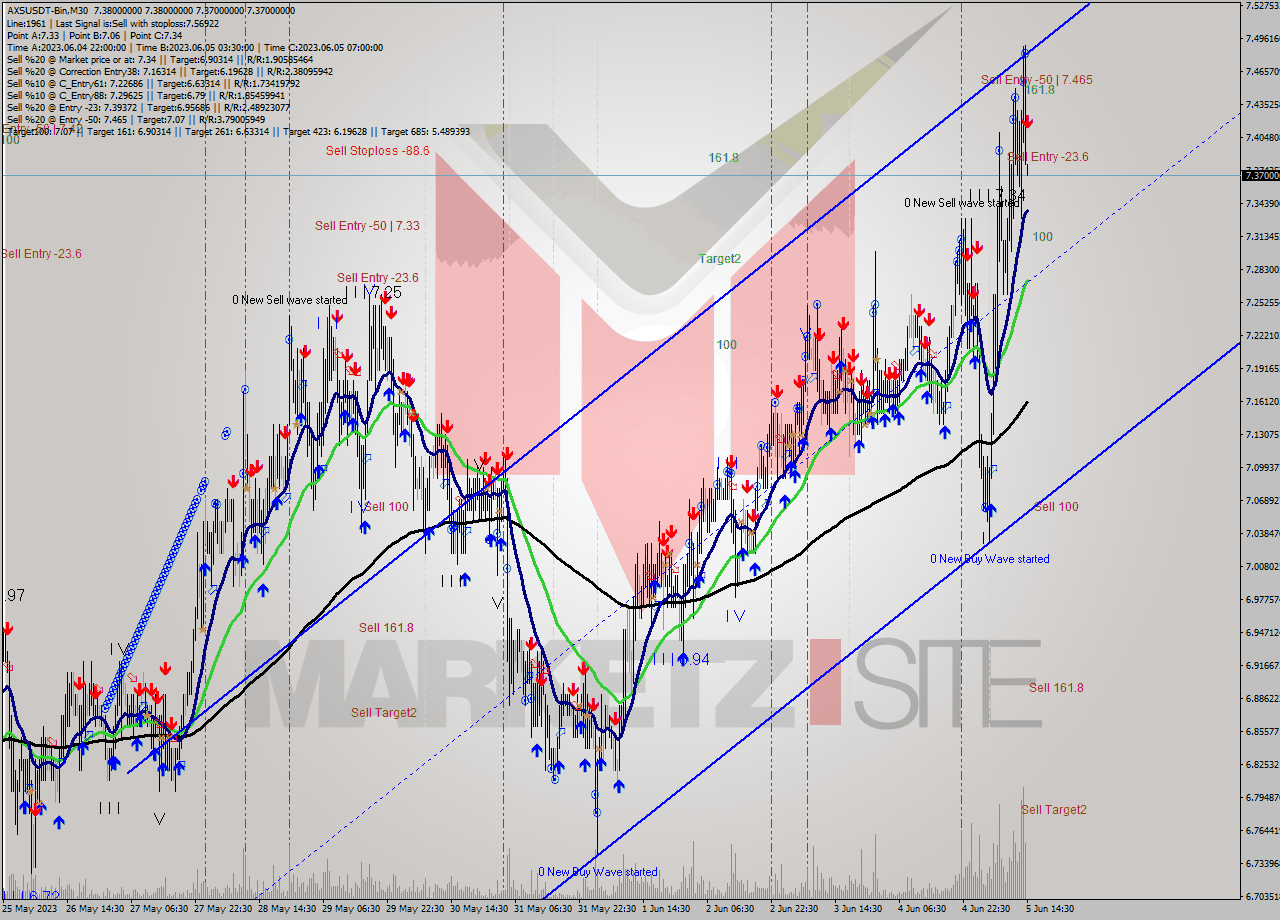Screen dimensions: 1280x920
Task: Click the '1 Jun 14:30' time axis label
Action: [x=666, y=909]
